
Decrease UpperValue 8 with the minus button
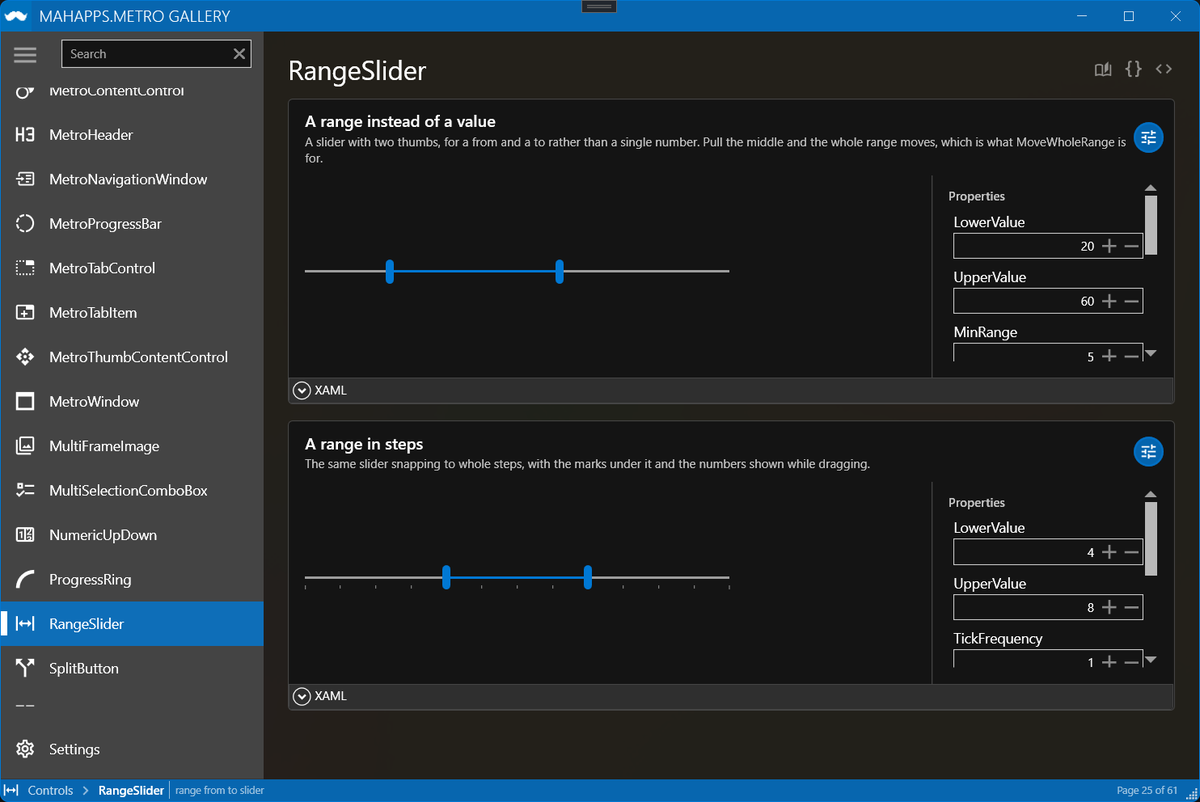point(1131,607)
